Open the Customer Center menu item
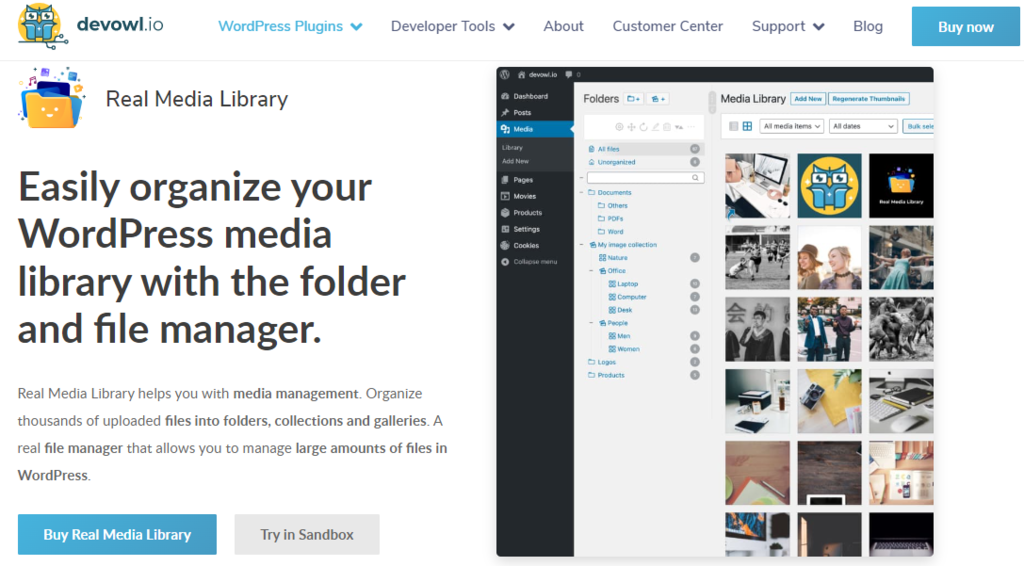This screenshot has height=566, width=1024. (667, 26)
